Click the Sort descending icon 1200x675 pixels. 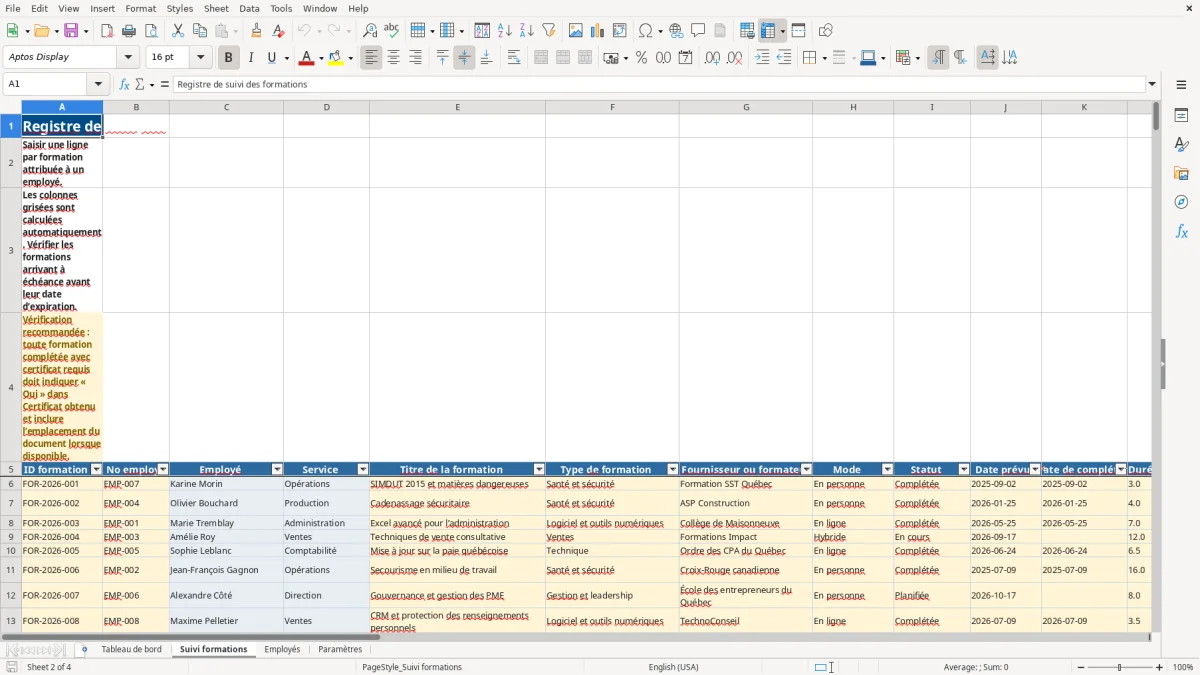pyautogui.click(x=527, y=31)
